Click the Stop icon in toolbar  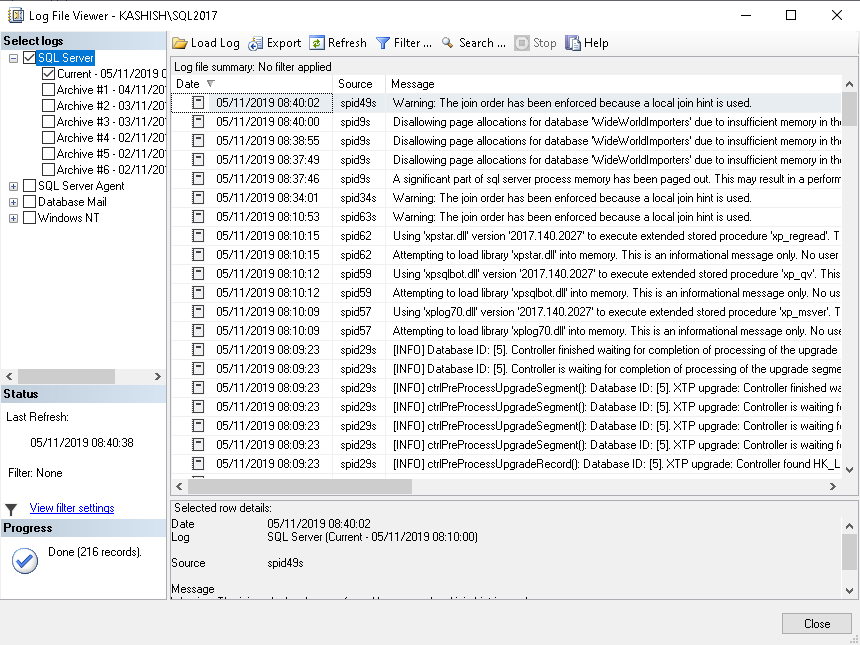[522, 43]
